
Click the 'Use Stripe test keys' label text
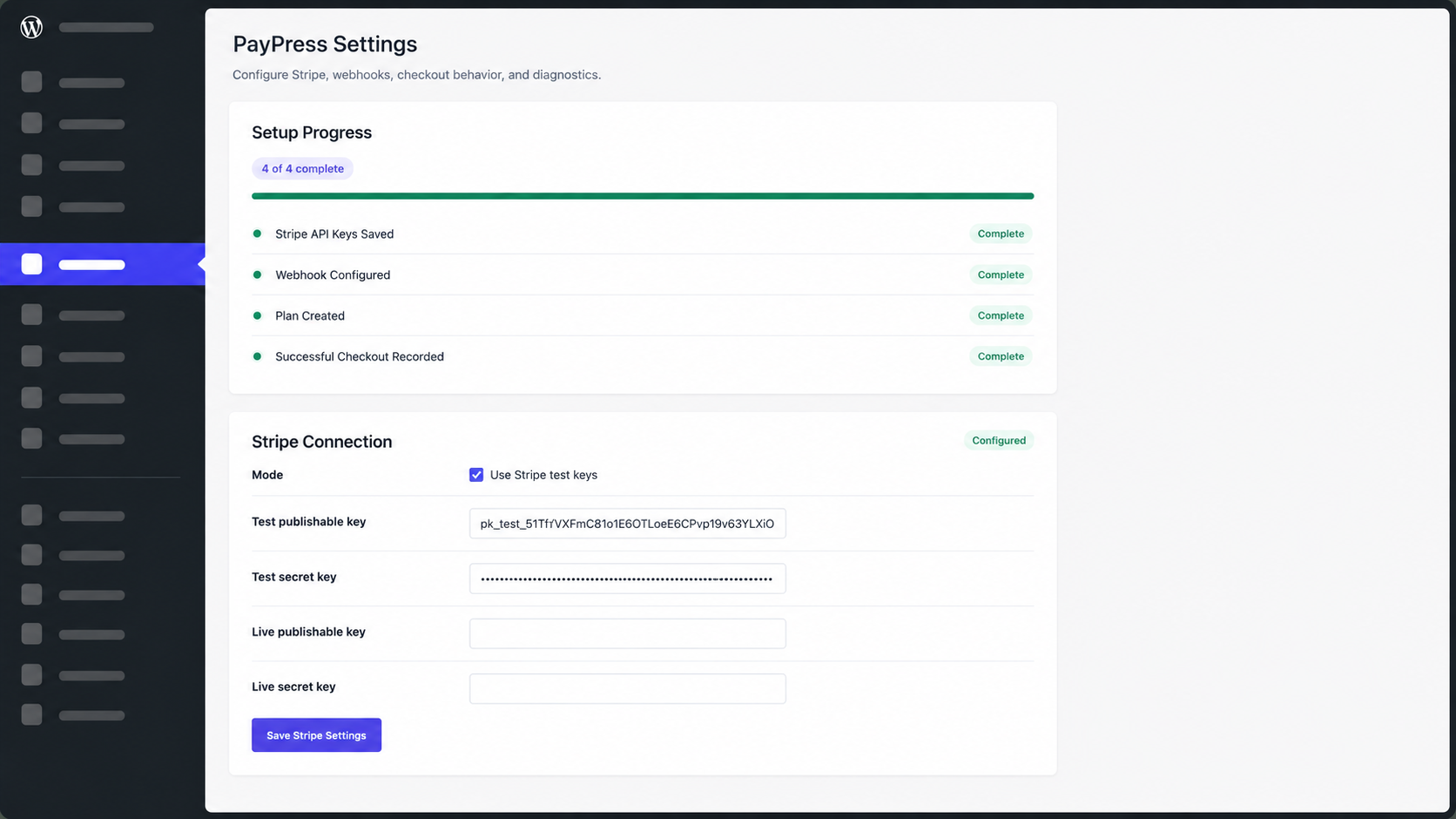[543, 475]
